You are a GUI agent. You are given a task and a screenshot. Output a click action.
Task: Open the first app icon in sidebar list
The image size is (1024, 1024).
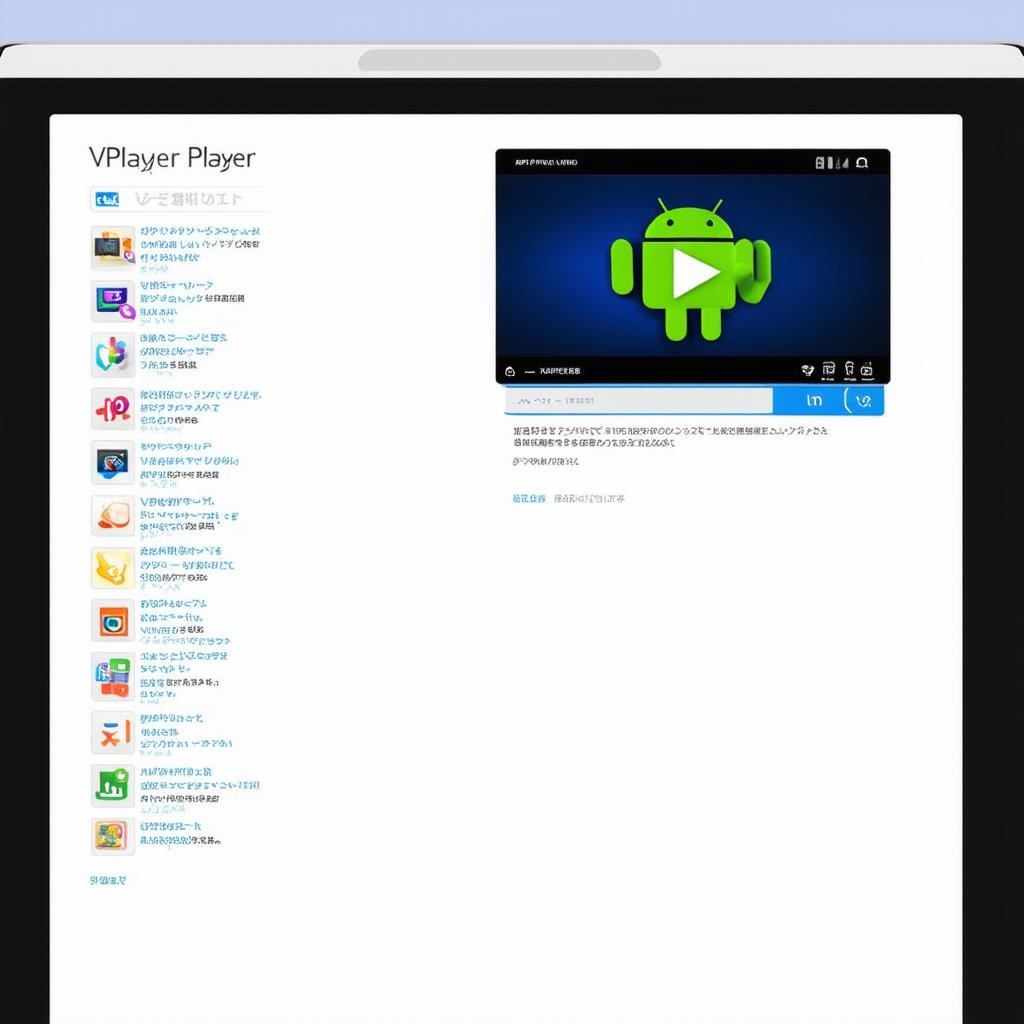tap(112, 247)
